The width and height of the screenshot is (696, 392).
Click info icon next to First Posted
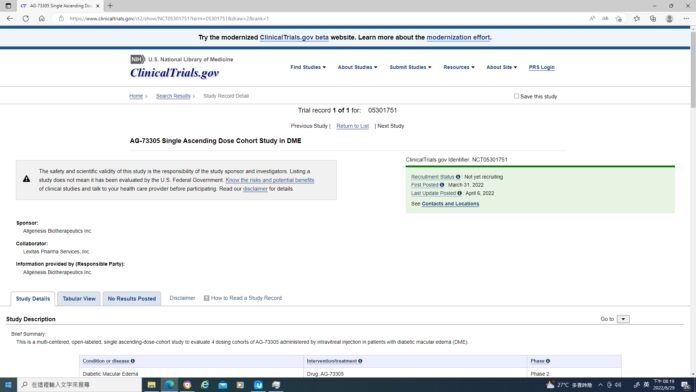(x=442, y=185)
